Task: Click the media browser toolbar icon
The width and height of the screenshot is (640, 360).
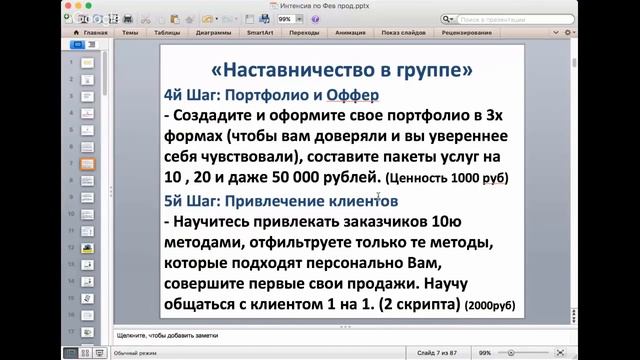Action: (x=264, y=19)
